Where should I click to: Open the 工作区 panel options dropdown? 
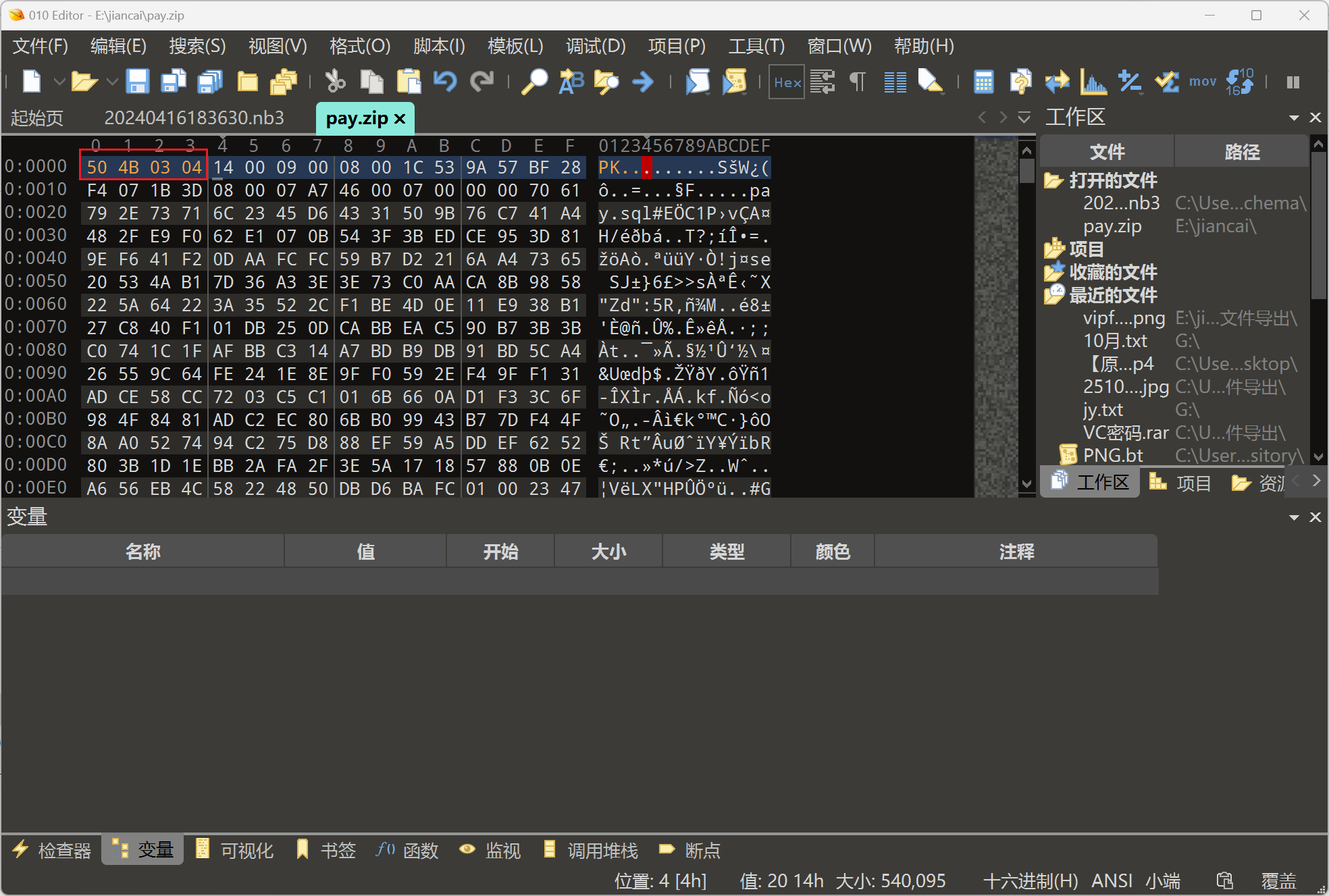(1294, 117)
